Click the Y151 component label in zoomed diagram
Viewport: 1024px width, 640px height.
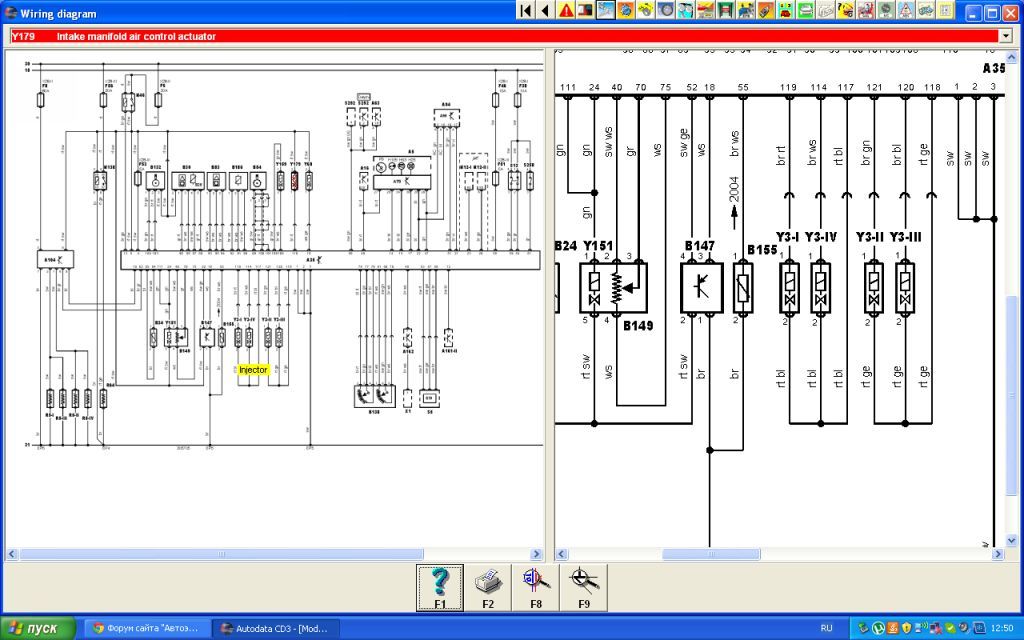[598, 246]
